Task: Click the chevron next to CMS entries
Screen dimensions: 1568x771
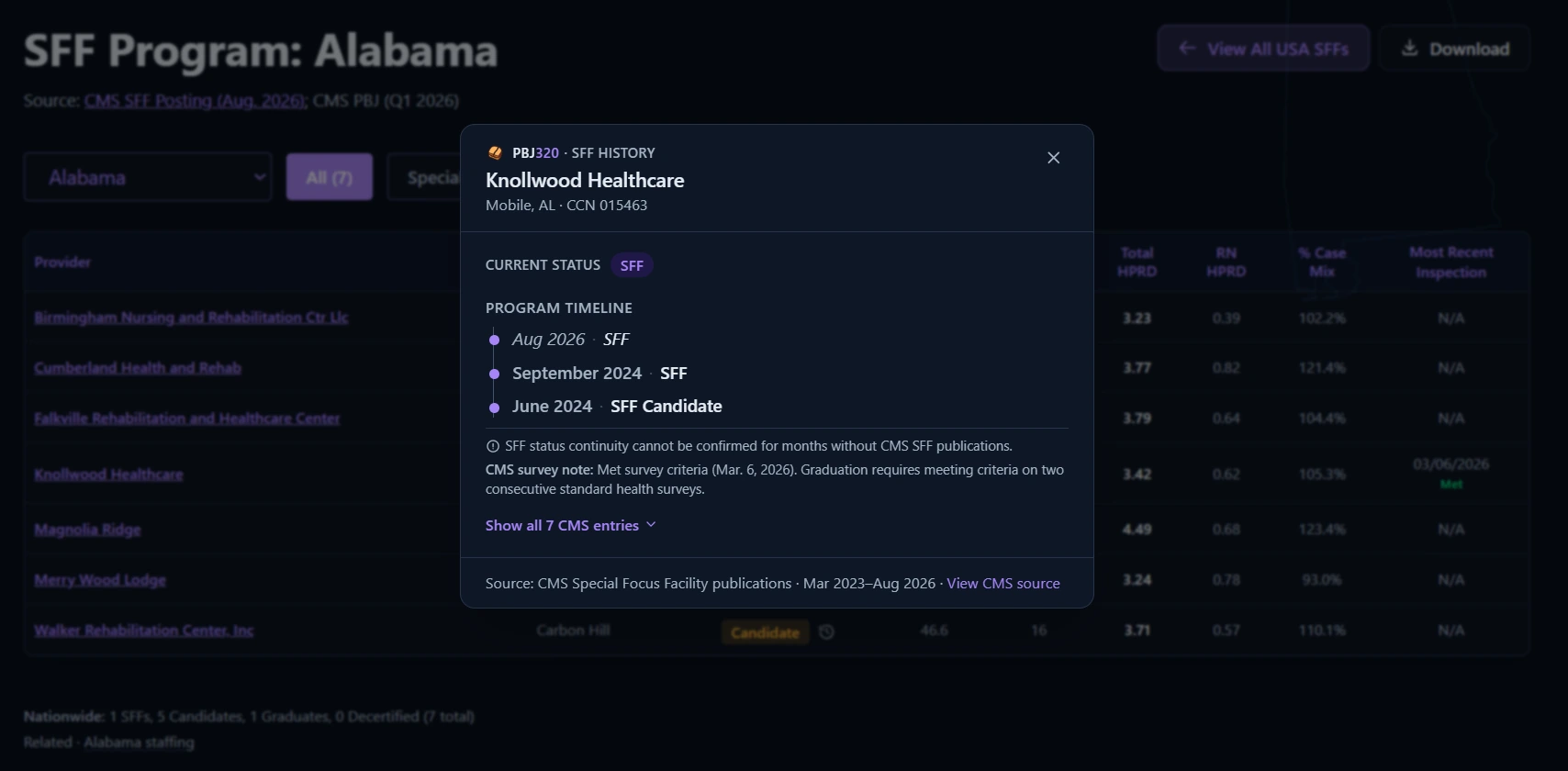Action: [651, 525]
